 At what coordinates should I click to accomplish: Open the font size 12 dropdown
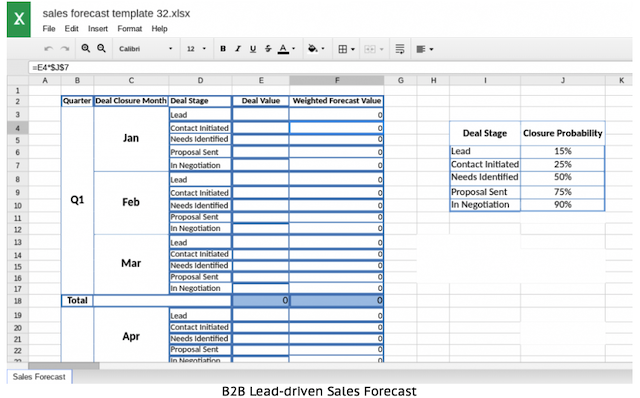point(196,49)
